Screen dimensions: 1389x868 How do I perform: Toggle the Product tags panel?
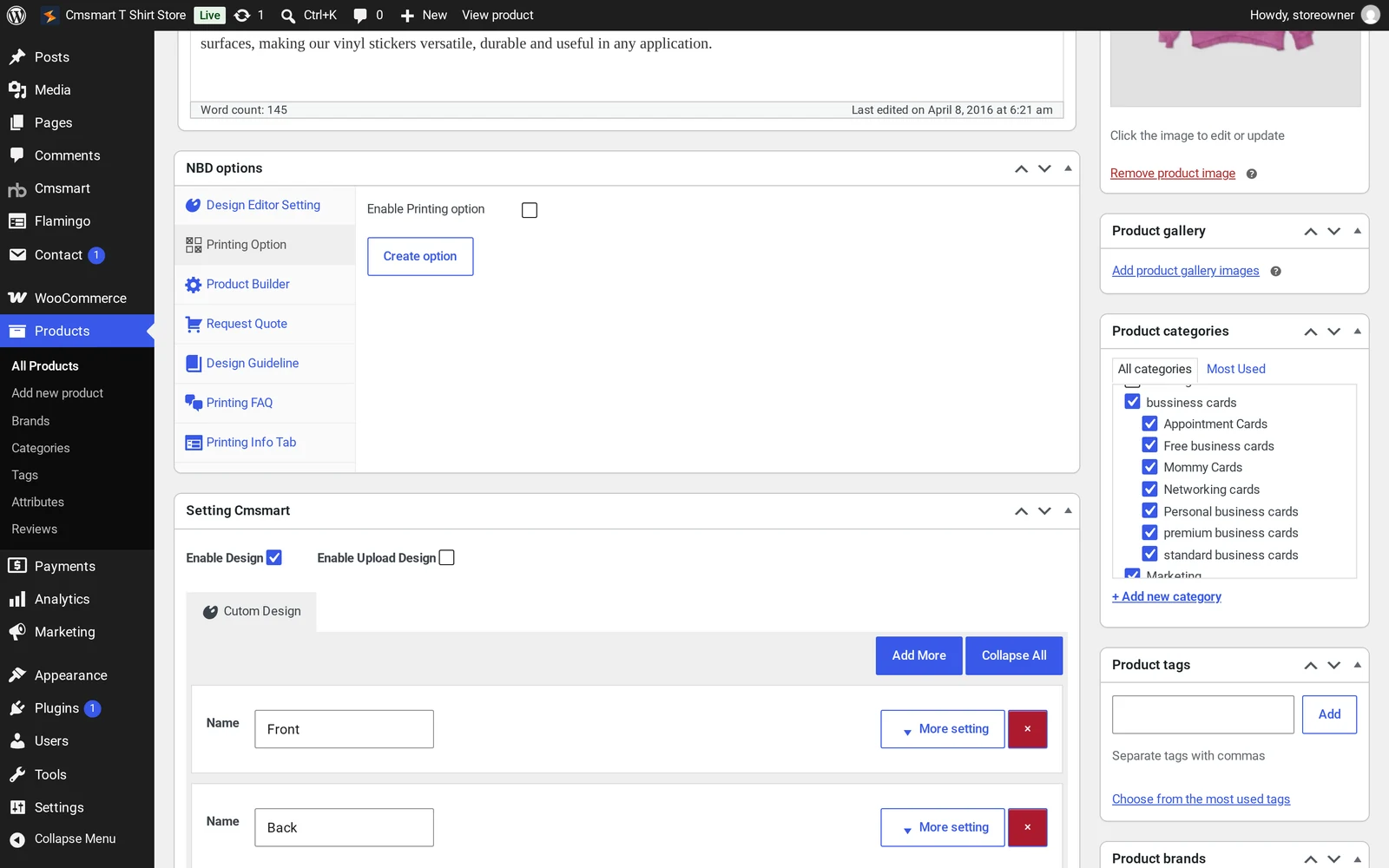pos(1357,665)
